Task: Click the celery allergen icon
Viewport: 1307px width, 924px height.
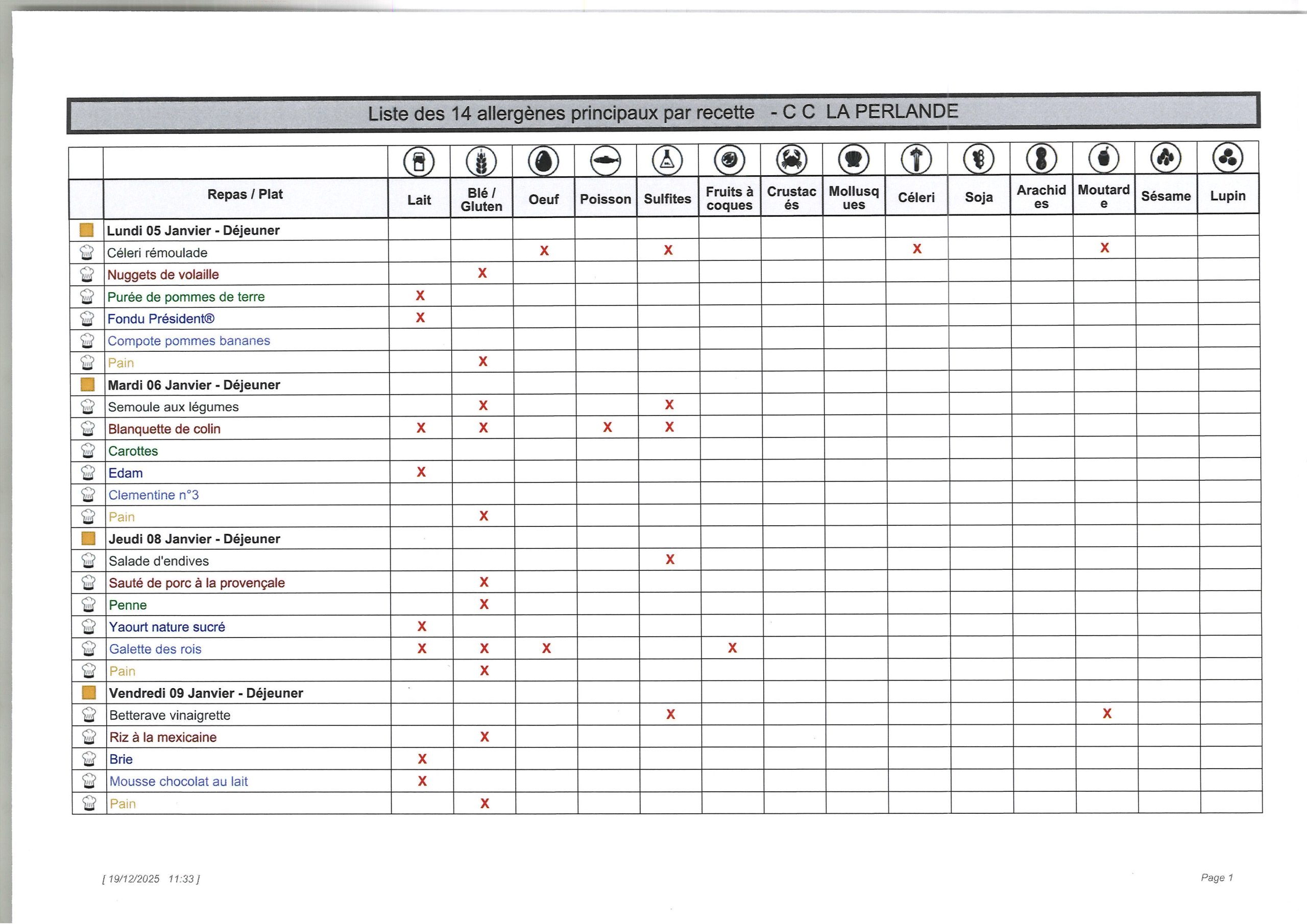Action: pos(916,159)
